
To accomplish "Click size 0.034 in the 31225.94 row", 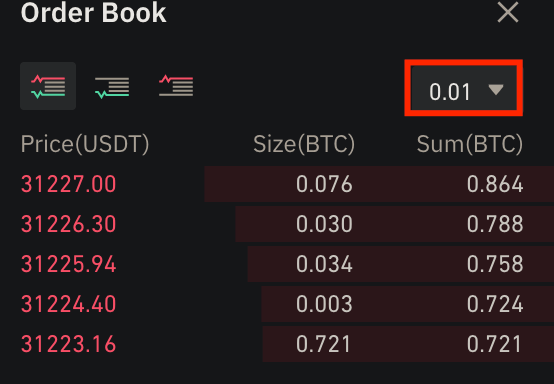I will pos(324,264).
